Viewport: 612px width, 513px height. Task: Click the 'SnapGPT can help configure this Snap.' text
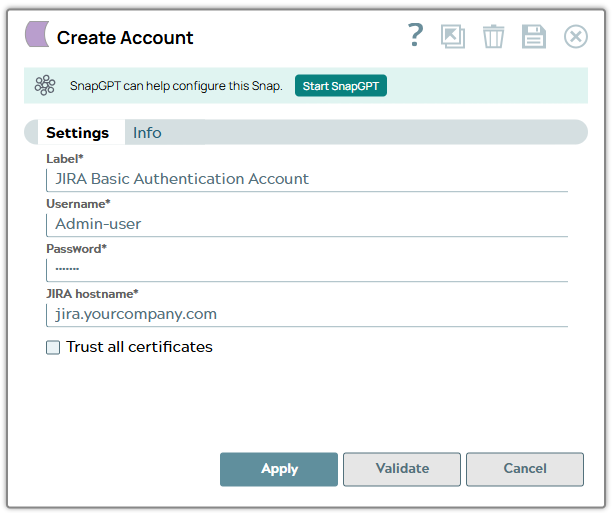pyautogui.click(x=176, y=86)
